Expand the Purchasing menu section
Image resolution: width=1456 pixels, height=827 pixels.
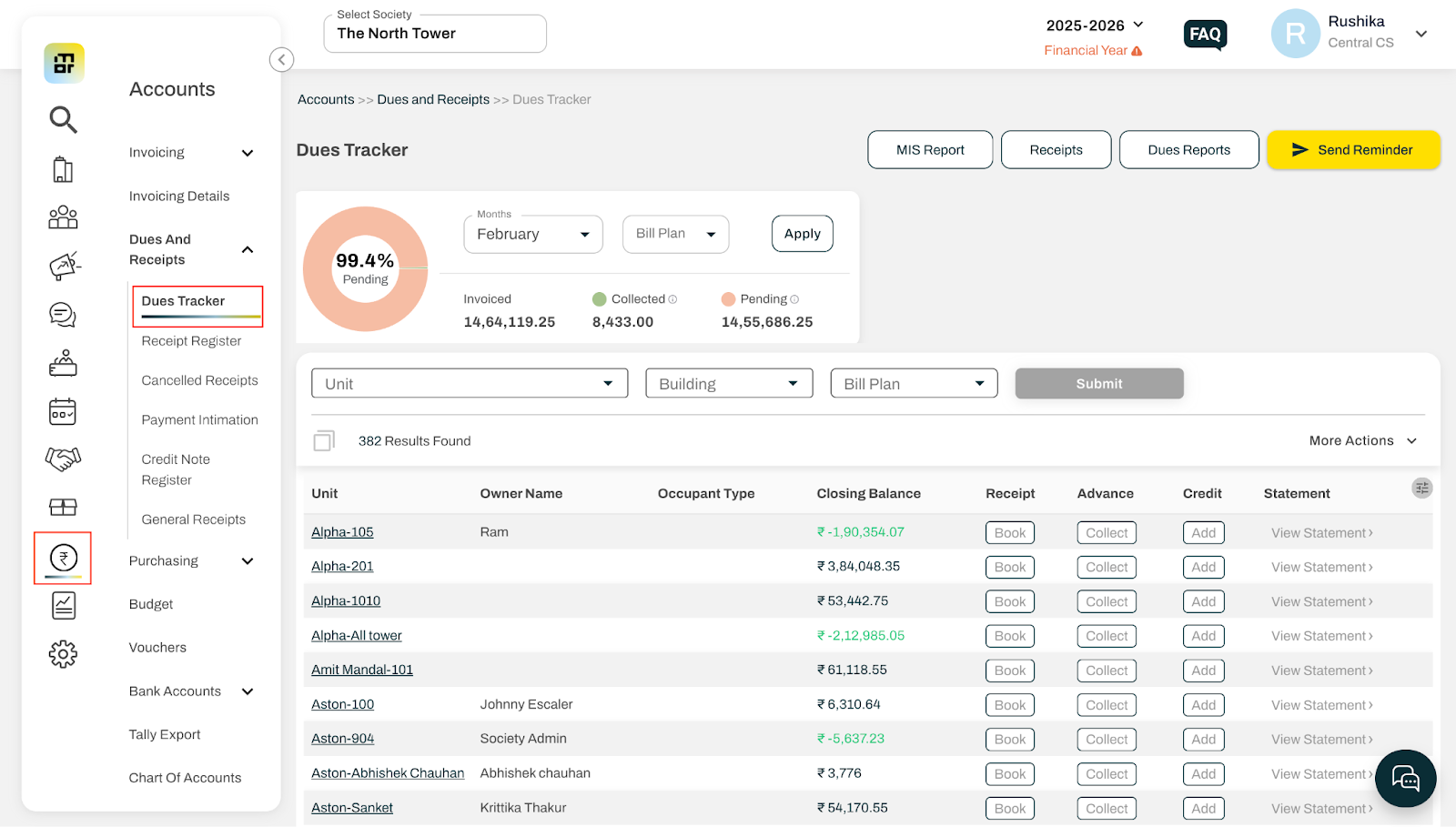pyautogui.click(x=247, y=561)
